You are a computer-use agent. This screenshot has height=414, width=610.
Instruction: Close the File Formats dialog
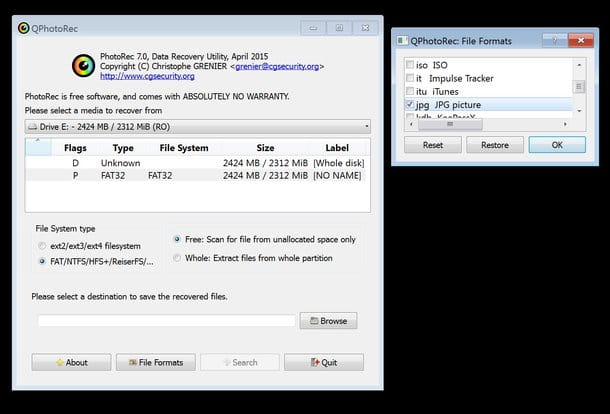click(x=581, y=40)
